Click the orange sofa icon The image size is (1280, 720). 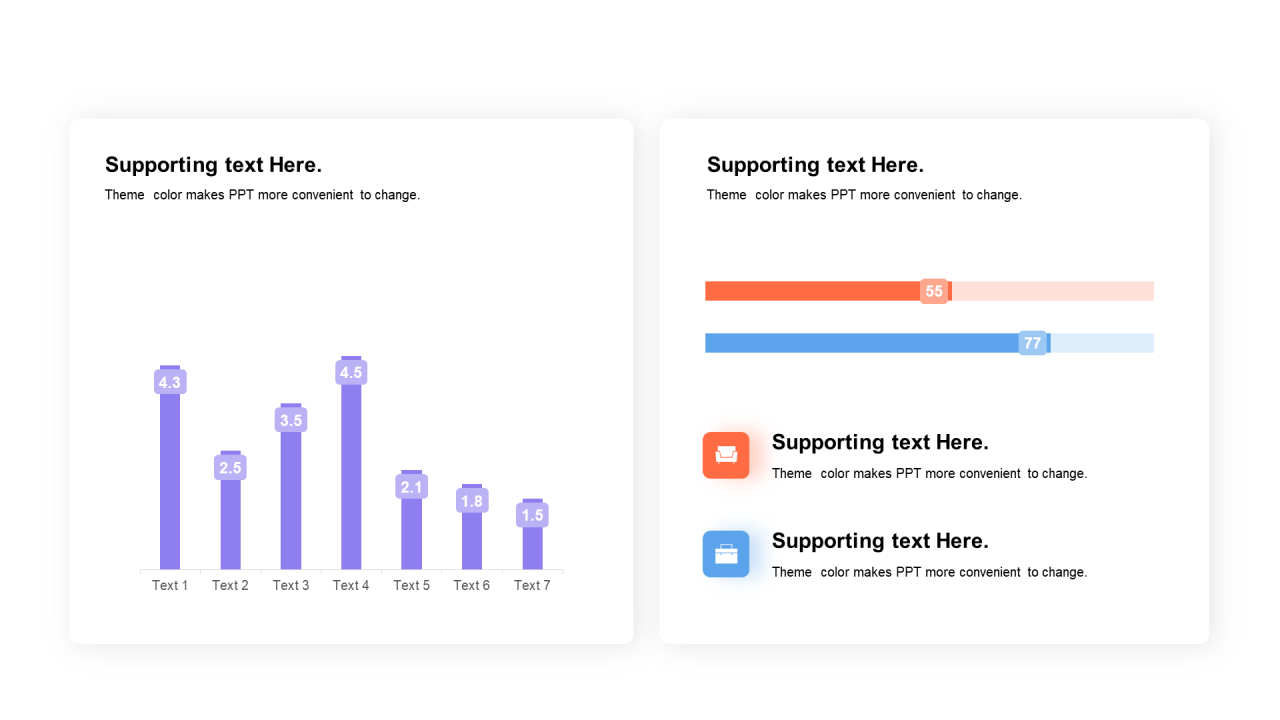click(x=726, y=455)
